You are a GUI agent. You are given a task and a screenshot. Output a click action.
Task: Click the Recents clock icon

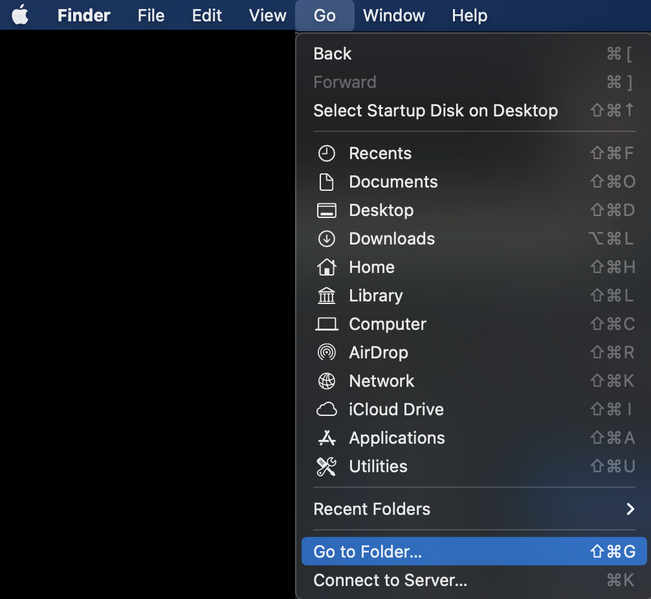click(326, 153)
